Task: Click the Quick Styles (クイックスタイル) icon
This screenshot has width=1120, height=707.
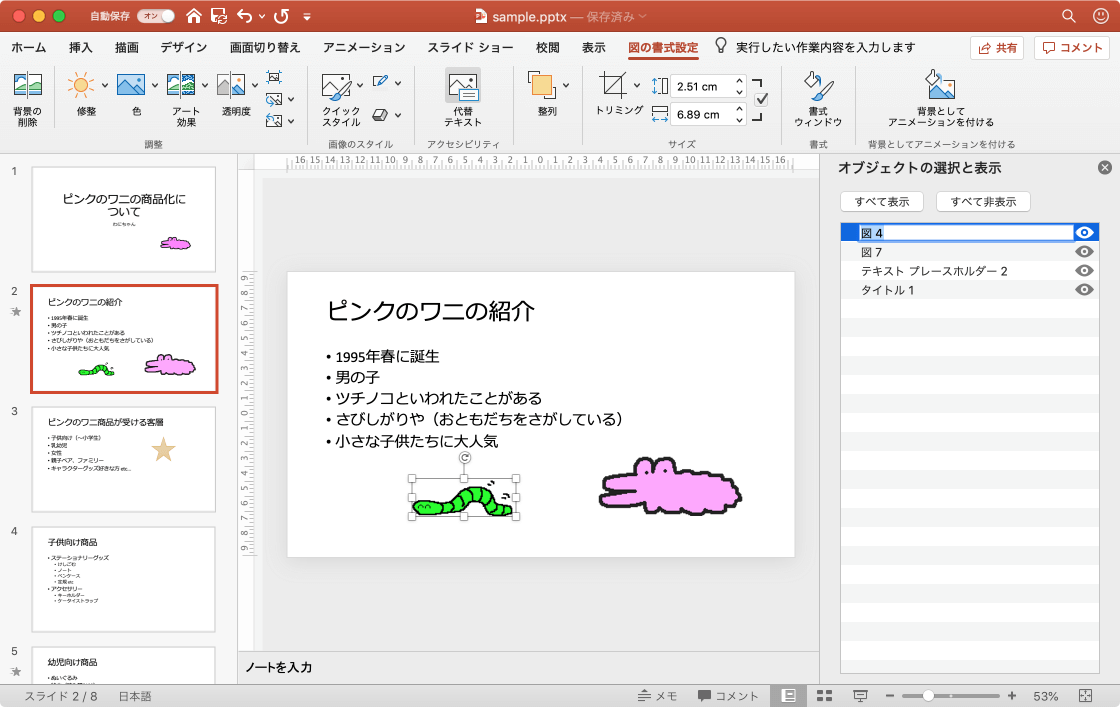Action: pyautogui.click(x=338, y=87)
